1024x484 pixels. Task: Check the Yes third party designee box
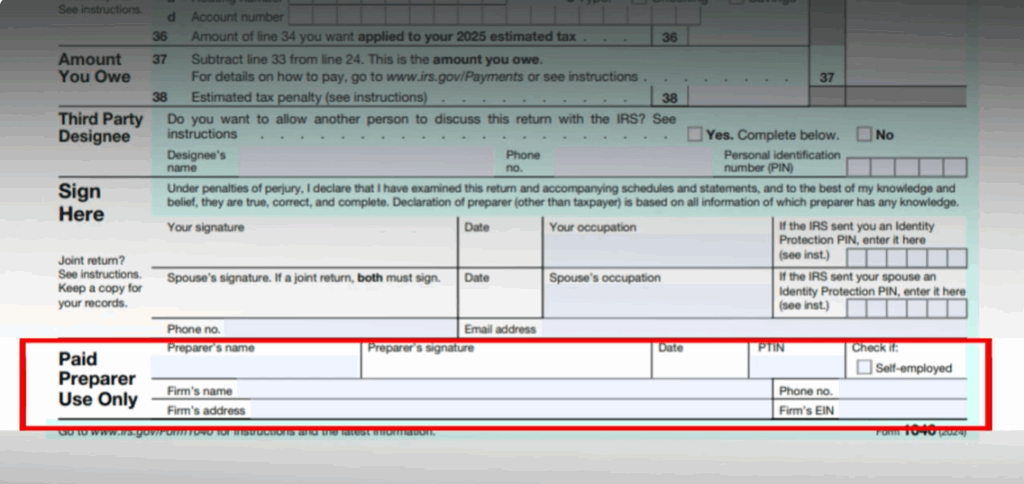tap(694, 135)
